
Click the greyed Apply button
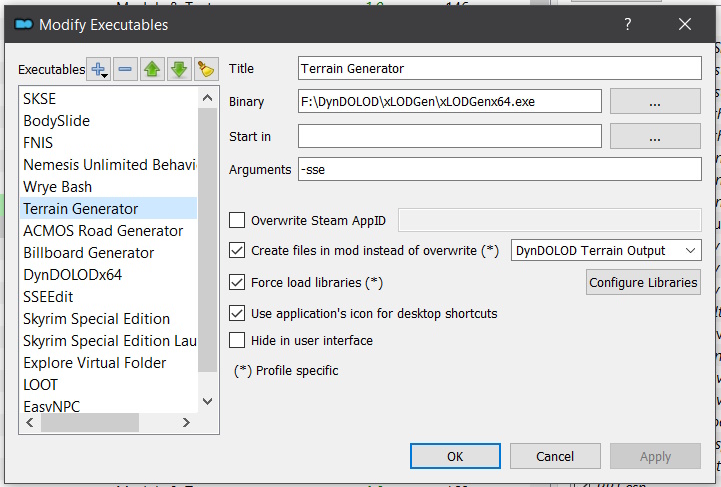click(x=655, y=456)
